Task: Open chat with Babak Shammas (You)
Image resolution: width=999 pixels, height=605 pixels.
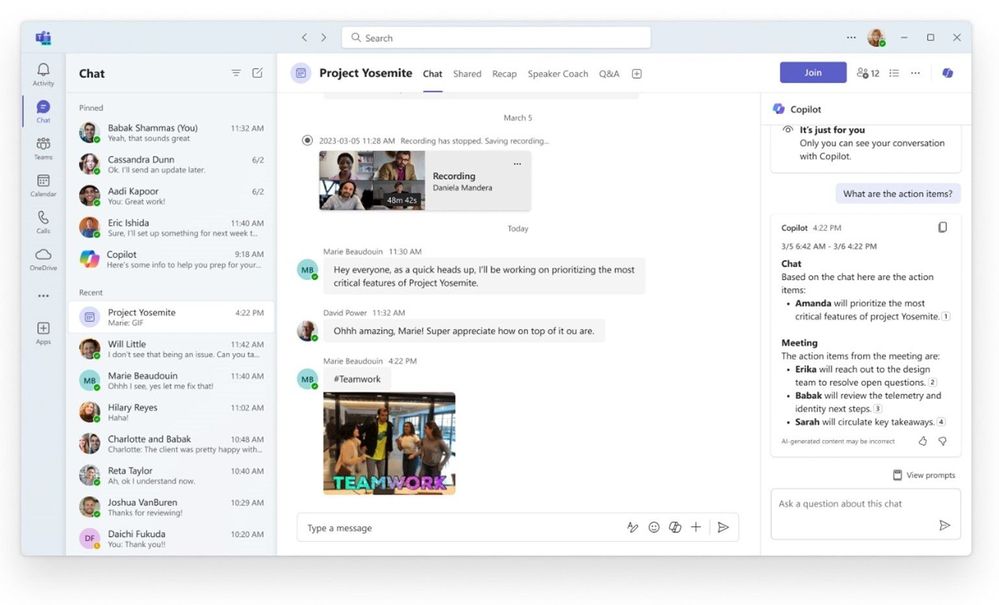Action: tap(171, 132)
